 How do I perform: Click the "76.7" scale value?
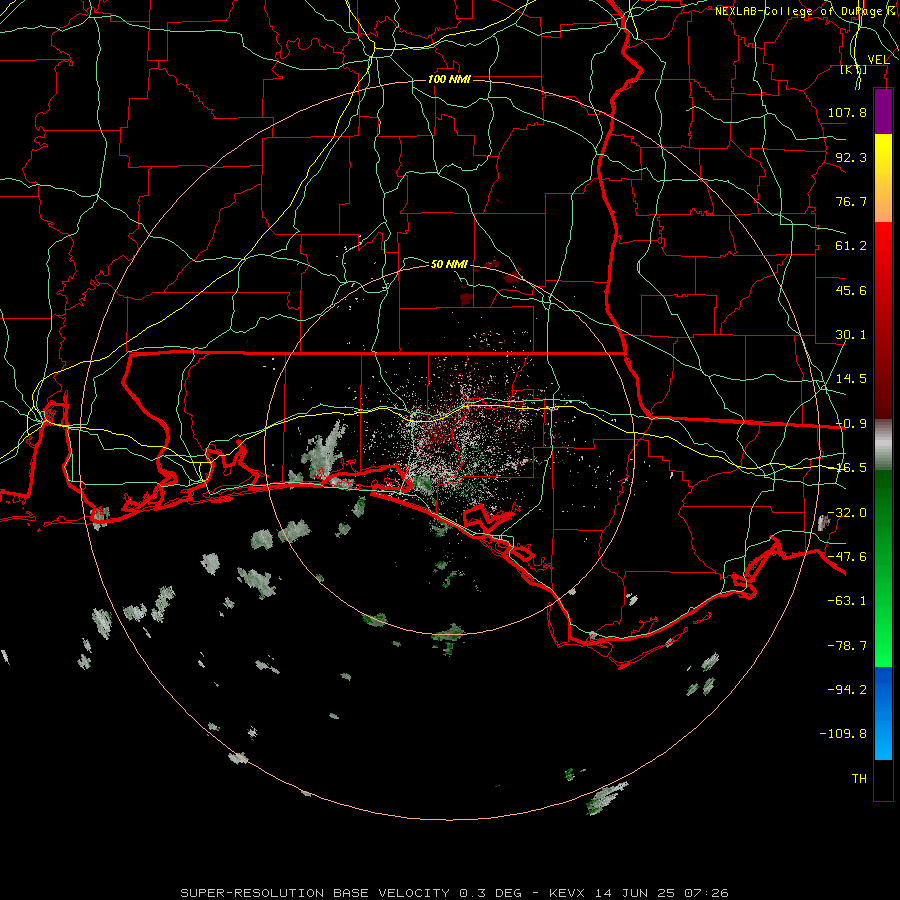tap(851, 201)
